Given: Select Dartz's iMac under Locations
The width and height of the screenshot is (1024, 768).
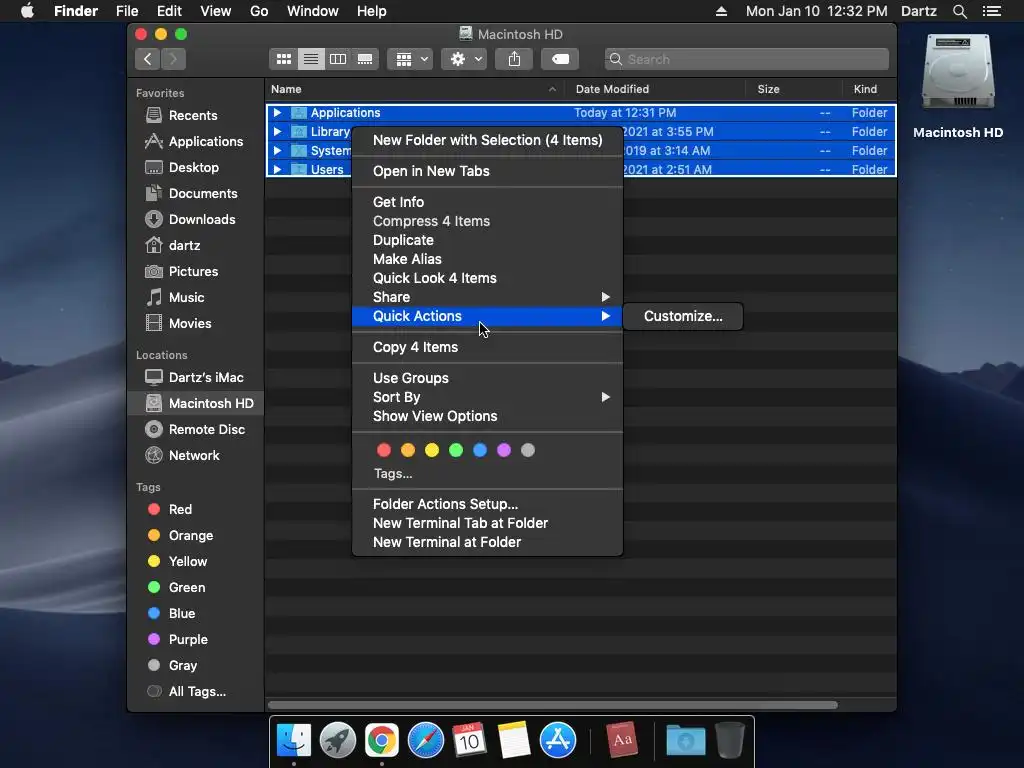Looking at the screenshot, I should coord(205,377).
